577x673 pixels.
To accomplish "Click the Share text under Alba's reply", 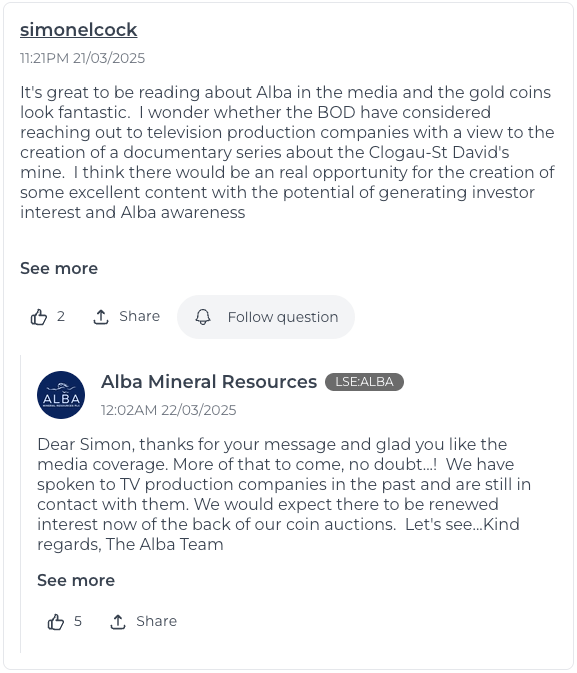I will (x=157, y=621).
